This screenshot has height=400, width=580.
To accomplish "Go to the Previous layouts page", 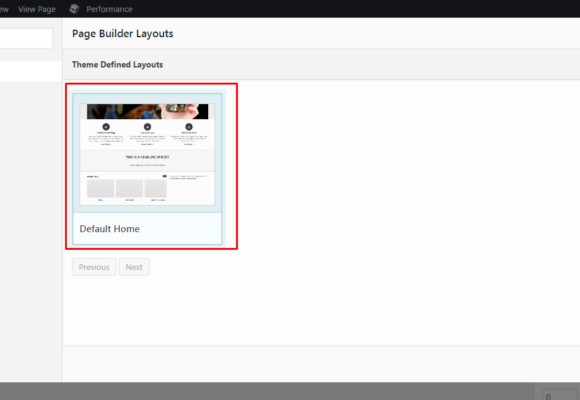I will (94, 267).
